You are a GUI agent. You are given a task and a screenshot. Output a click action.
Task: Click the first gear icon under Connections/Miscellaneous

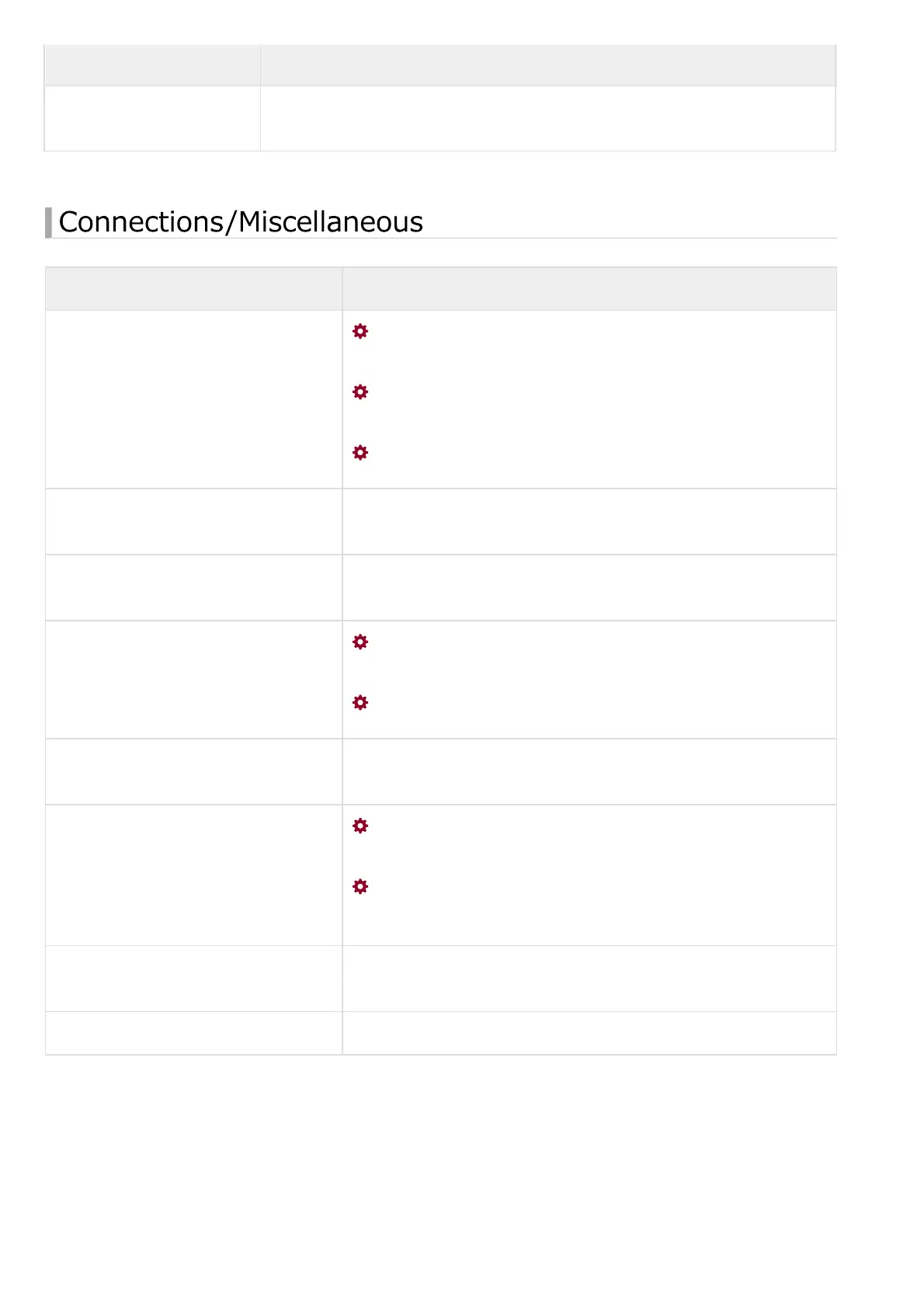point(360,332)
